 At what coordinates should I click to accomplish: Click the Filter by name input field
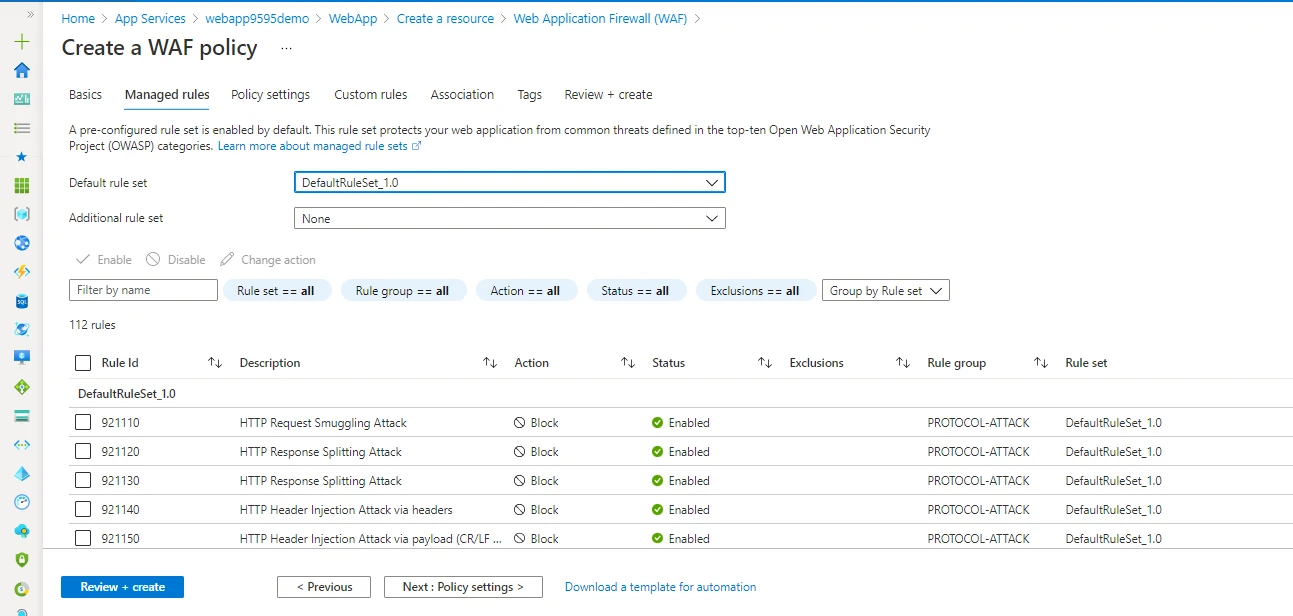click(x=143, y=290)
